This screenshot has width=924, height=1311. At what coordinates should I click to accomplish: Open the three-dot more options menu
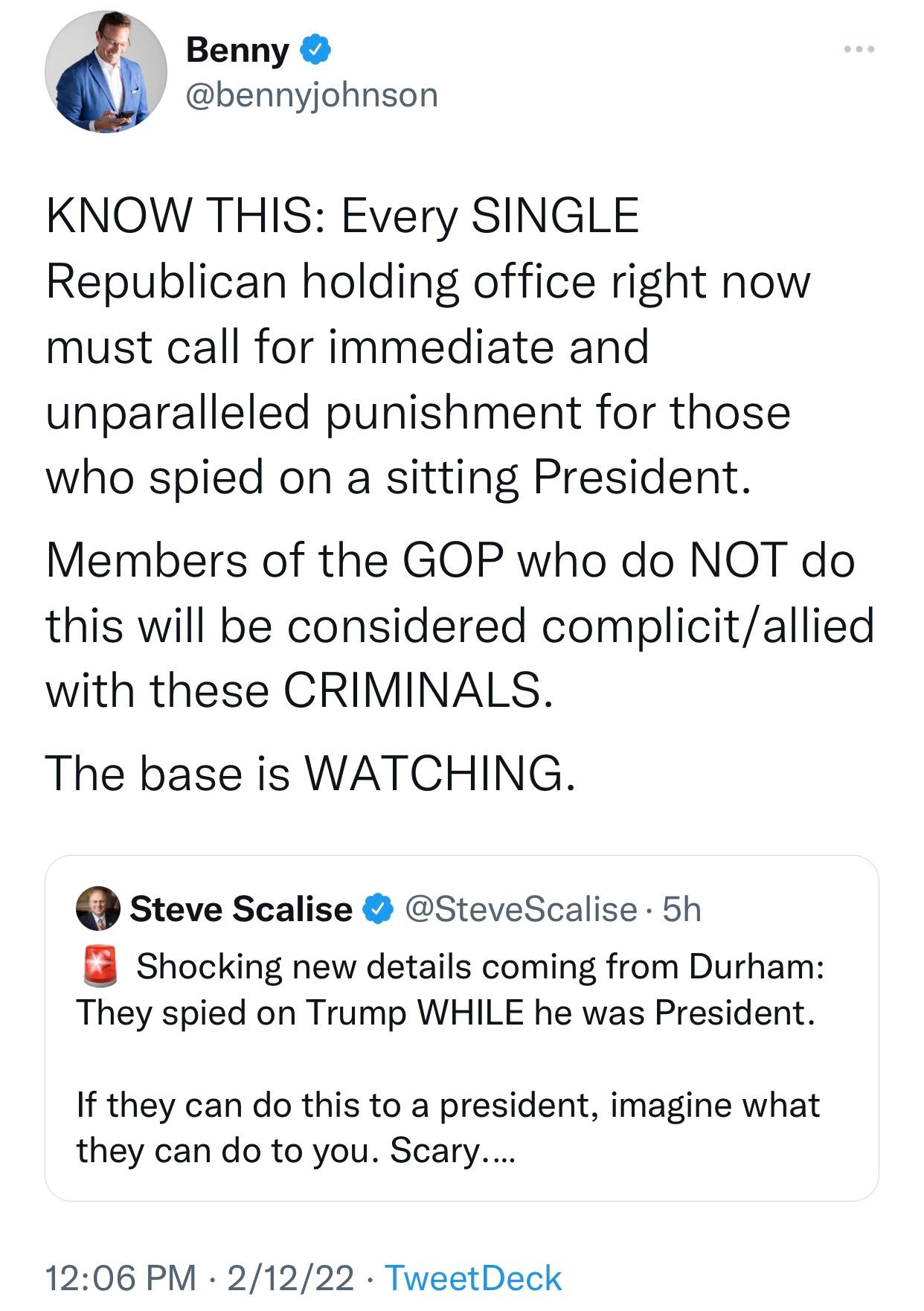click(859, 50)
